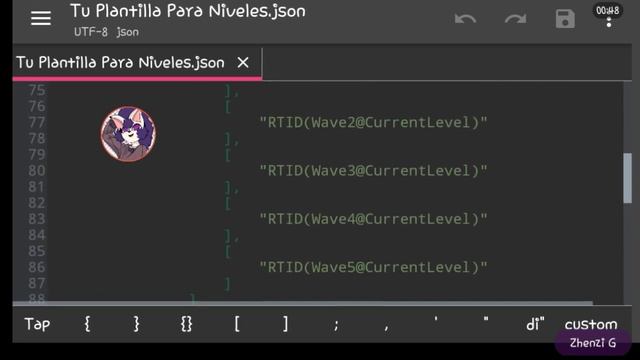Click line number 77 in gutter
640x360 pixels.
(36, 122)
